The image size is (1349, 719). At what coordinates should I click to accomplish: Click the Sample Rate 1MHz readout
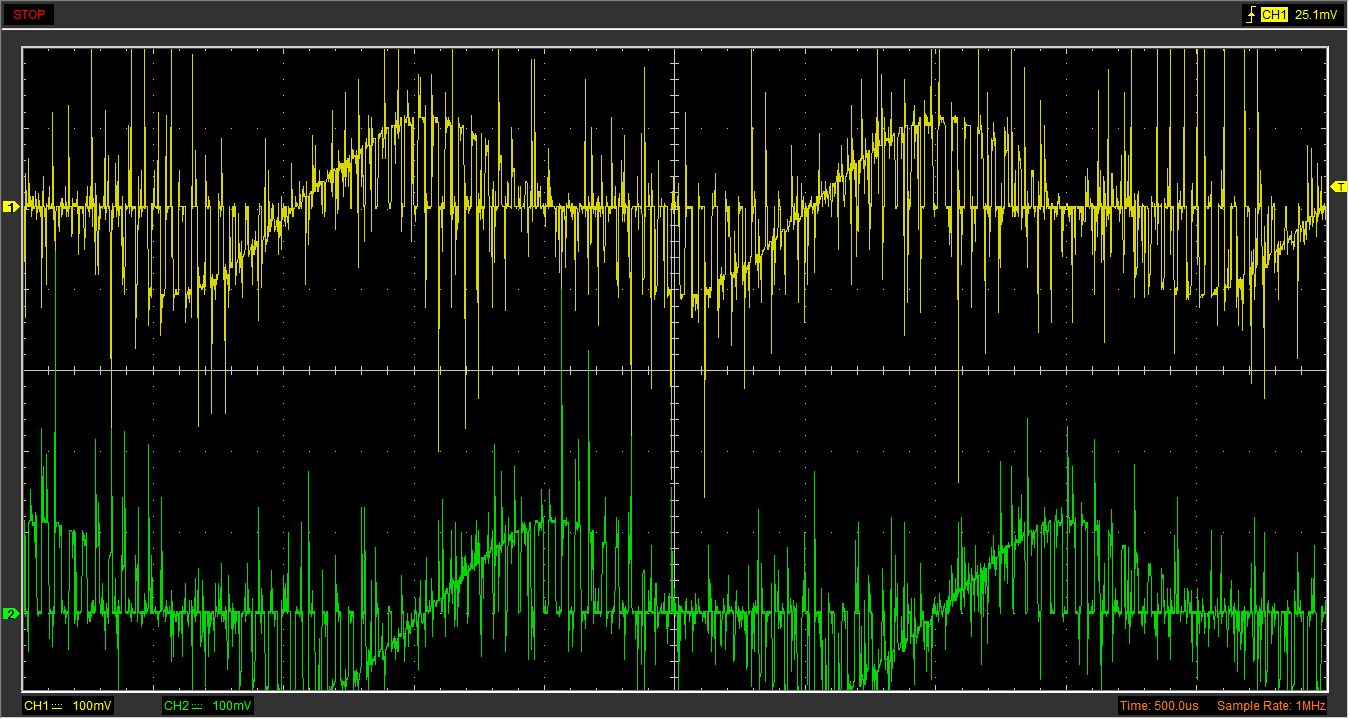[x=1270, y=707]
